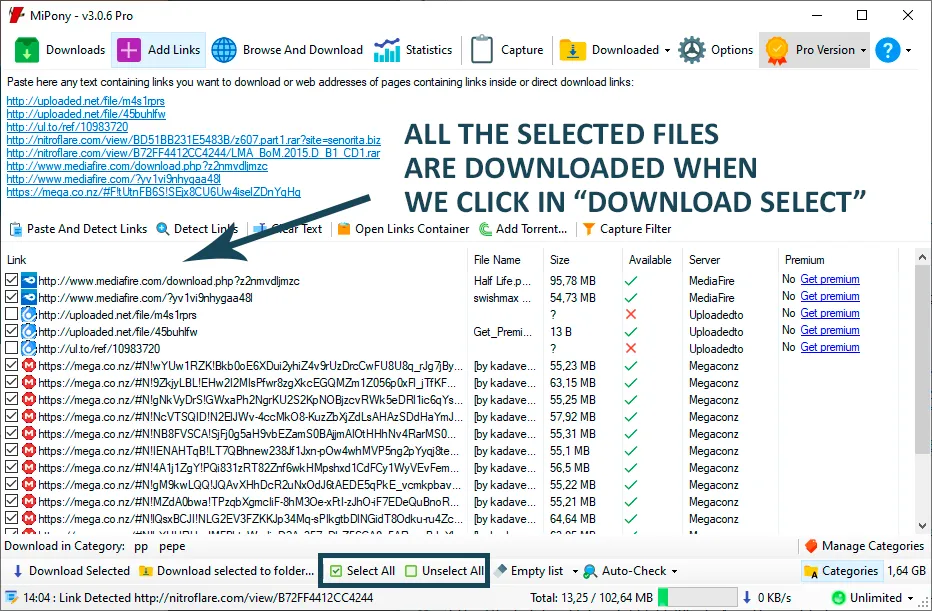Screen dimensions: 932x611
Task: Expand the Downloaded dropdown arrow
Action: [667, 51]
